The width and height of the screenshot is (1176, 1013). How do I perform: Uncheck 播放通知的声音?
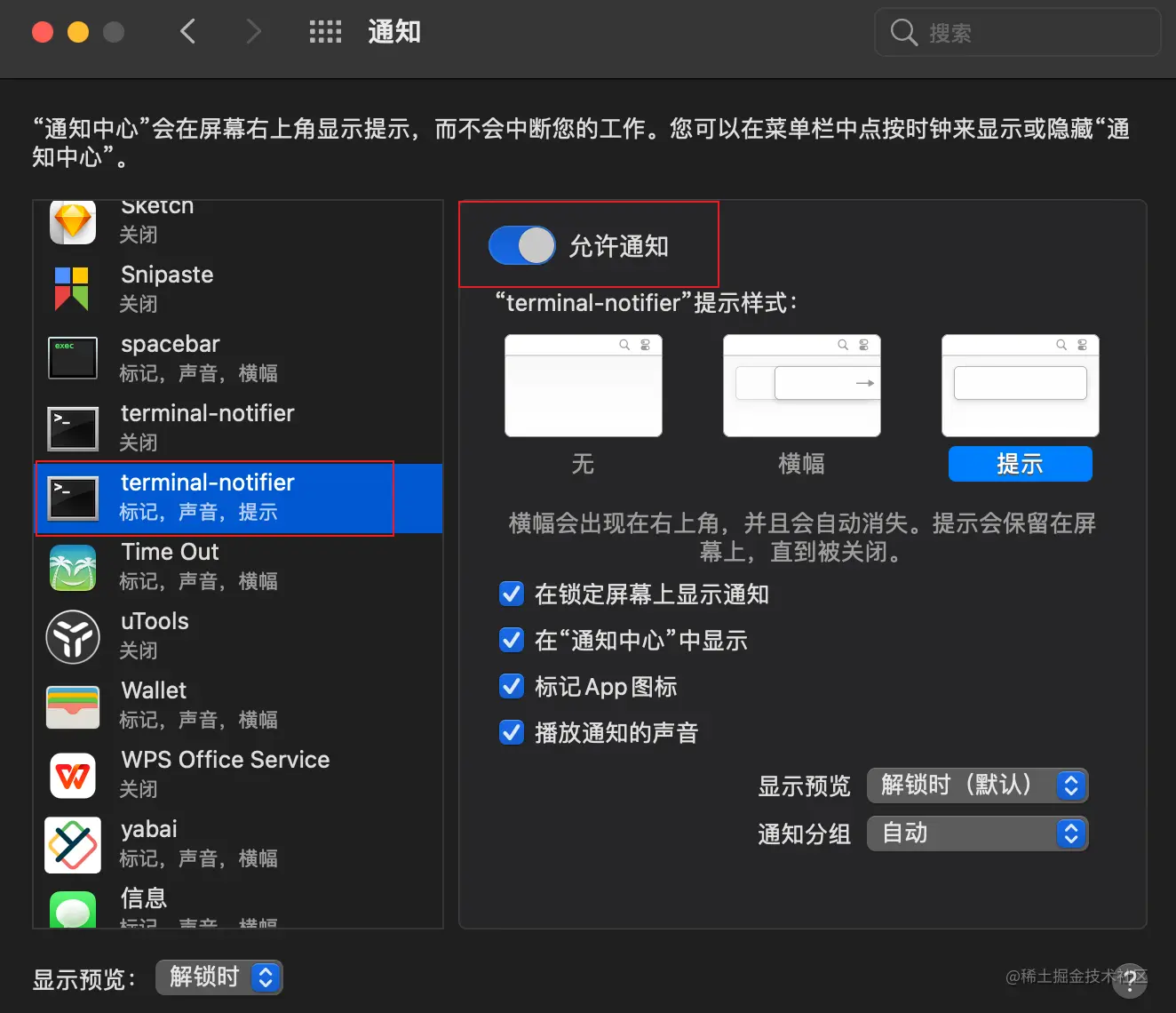512,732
